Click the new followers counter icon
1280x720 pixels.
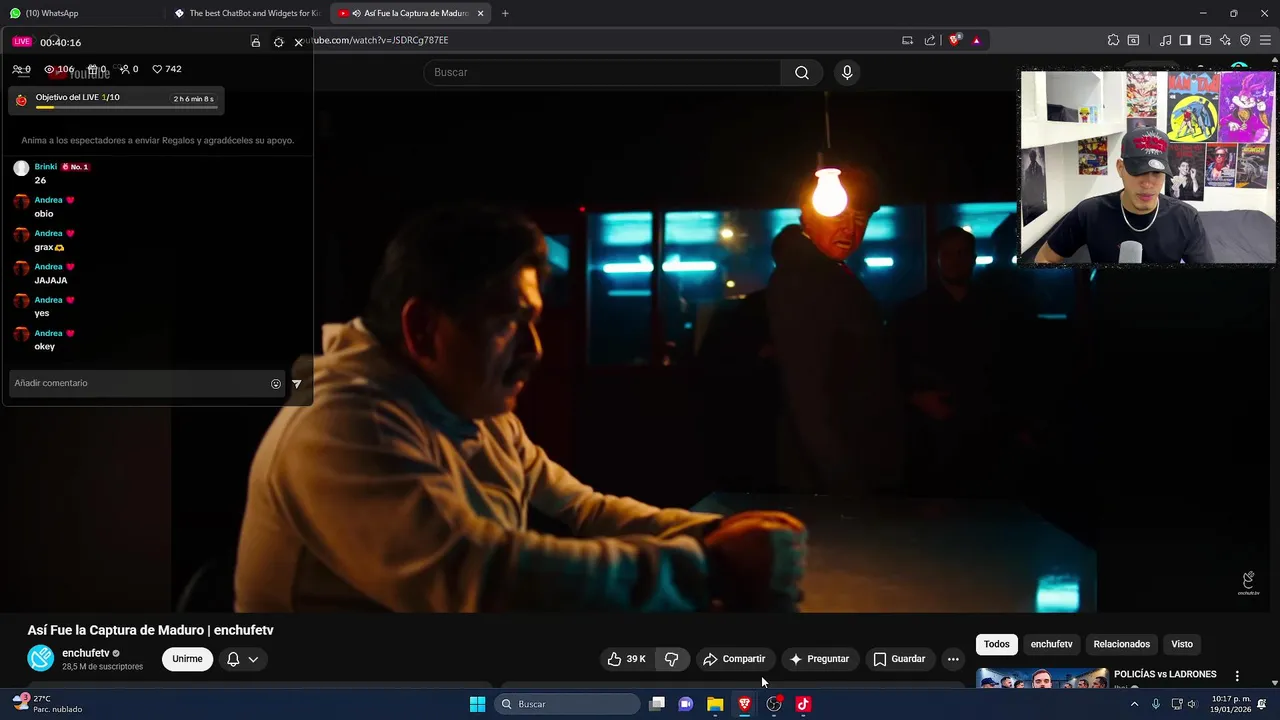pos(124,69)
